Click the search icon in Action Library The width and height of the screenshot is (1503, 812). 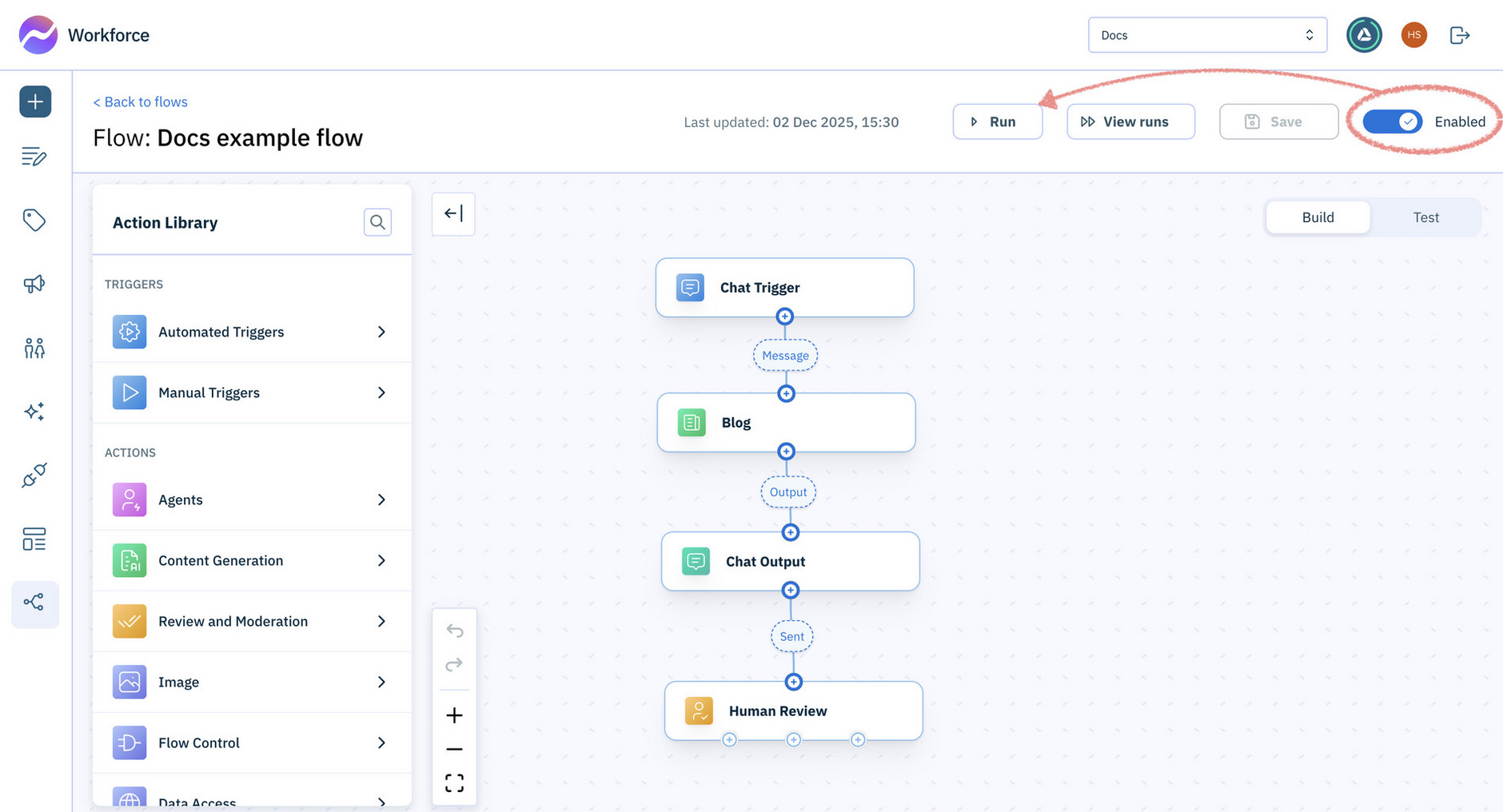pos(377,222)
